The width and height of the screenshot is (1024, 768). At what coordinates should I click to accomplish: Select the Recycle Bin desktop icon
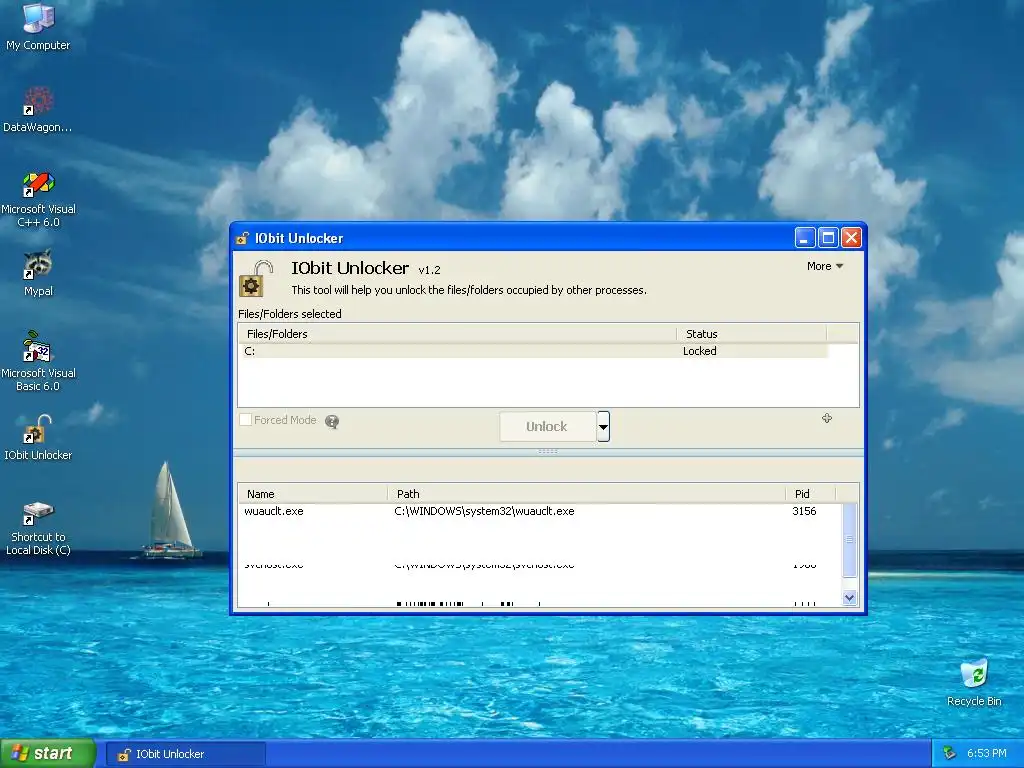(974, 683)
